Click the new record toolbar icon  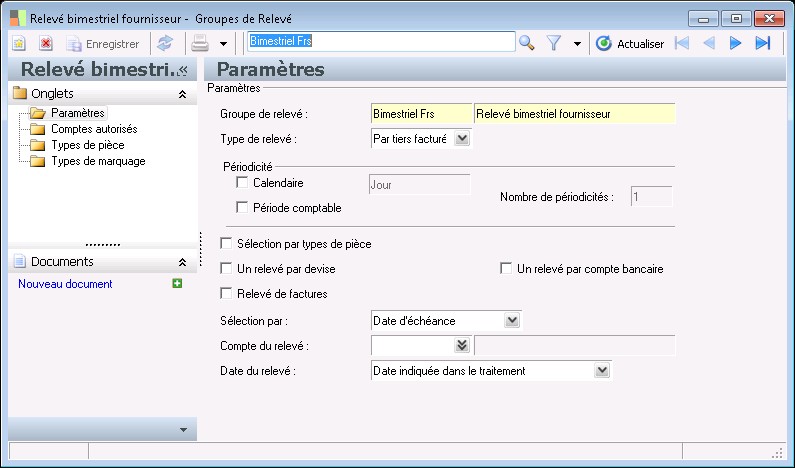(19, 44)
